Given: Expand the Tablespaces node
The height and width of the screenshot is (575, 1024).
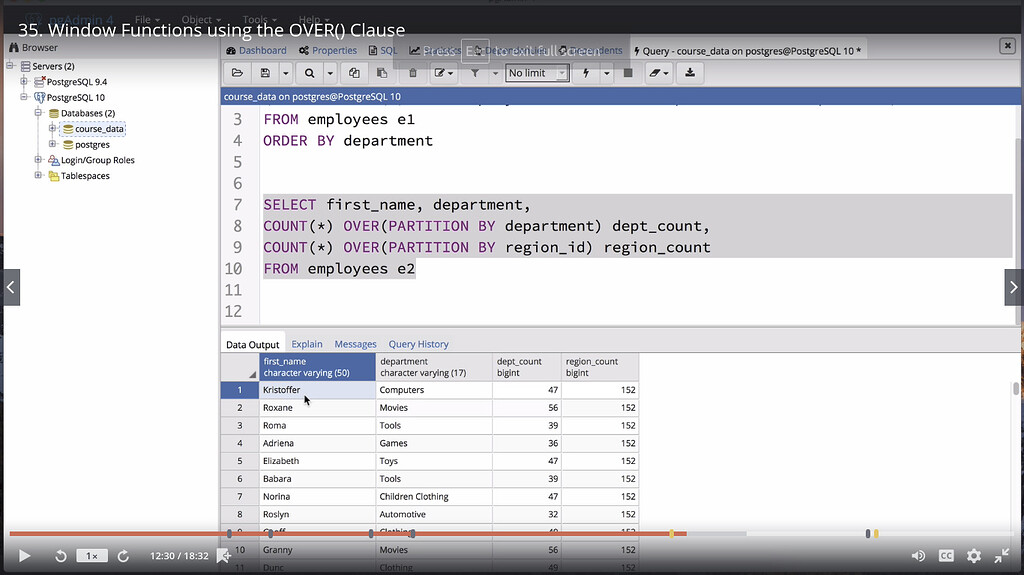Looking at the screenshot, I should pos(39,175).
